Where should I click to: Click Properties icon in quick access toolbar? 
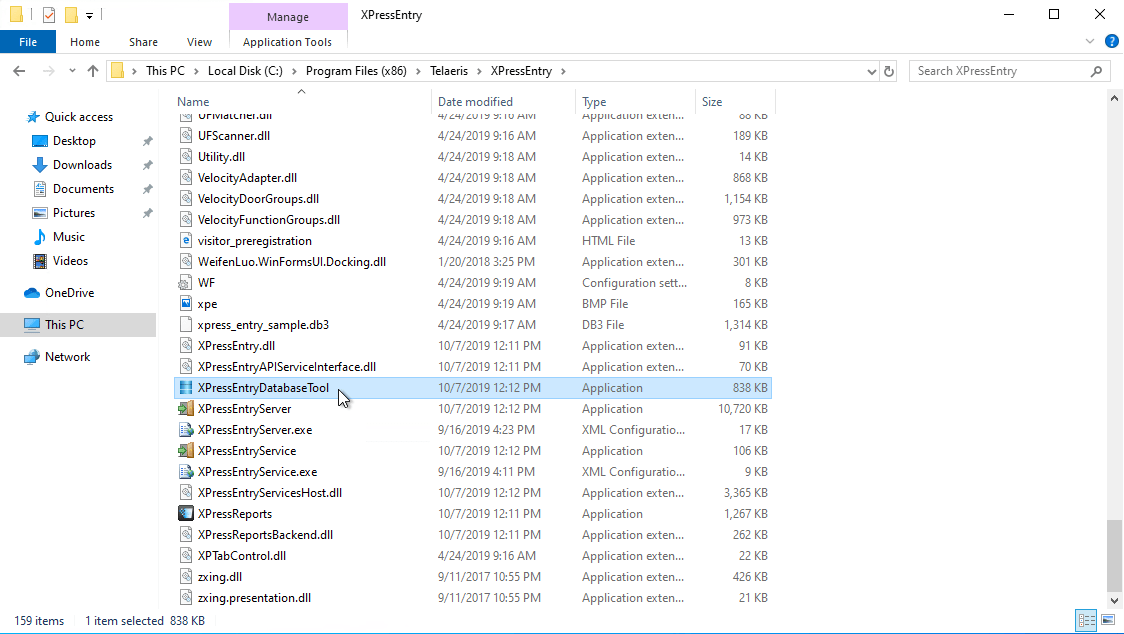(x=49, y=14)
